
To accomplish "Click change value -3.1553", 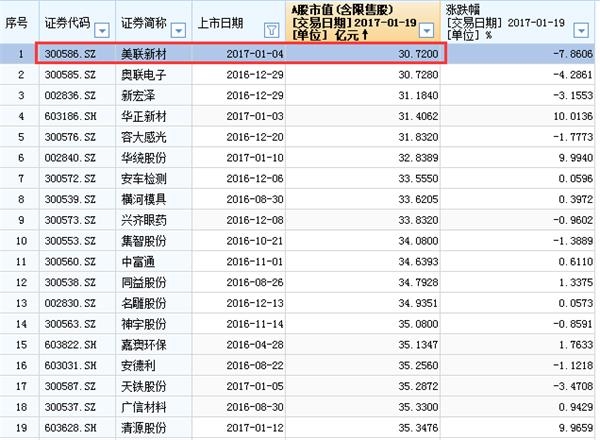I will (573, 95).
